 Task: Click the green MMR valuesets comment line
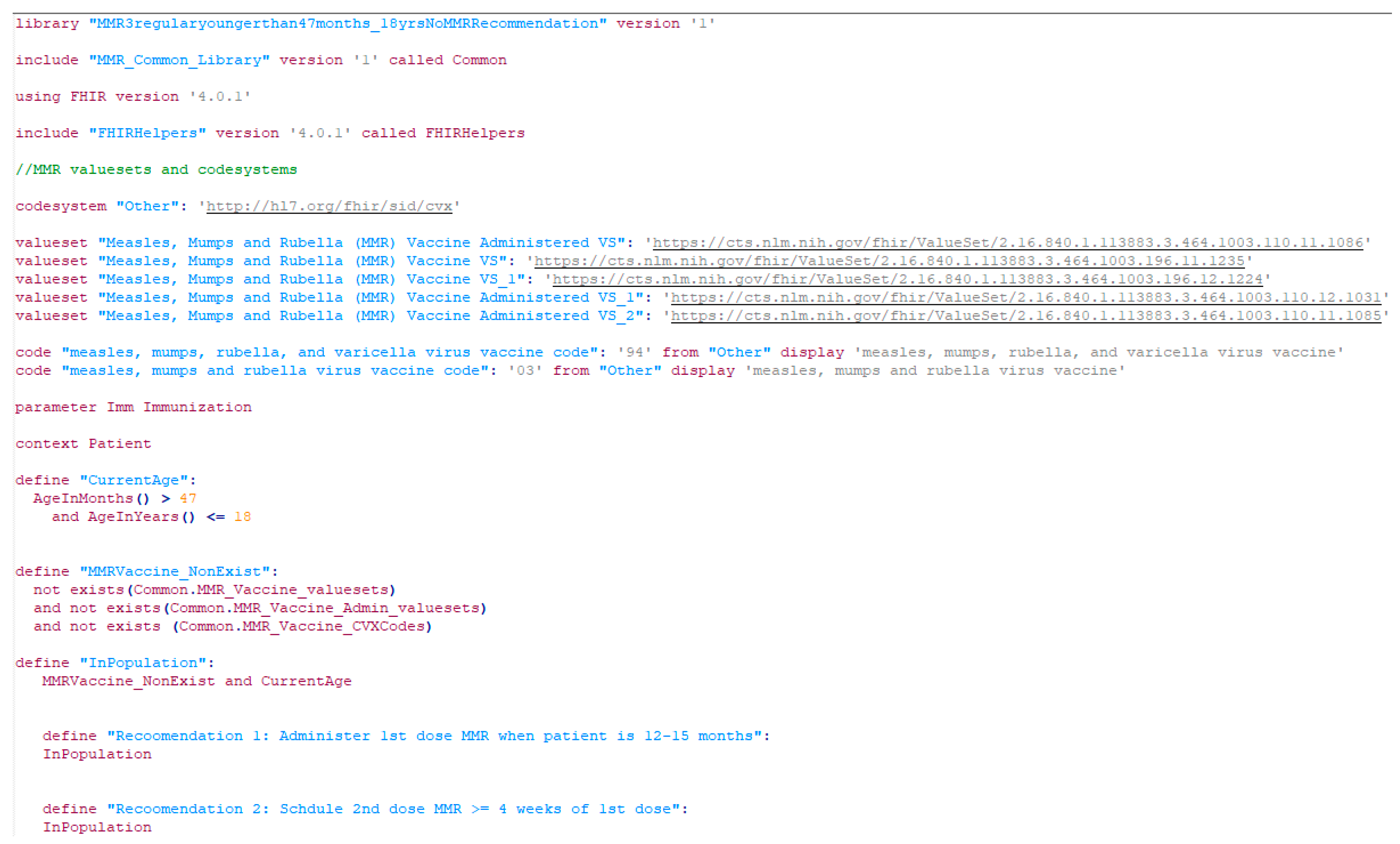(x=156, y=169)
